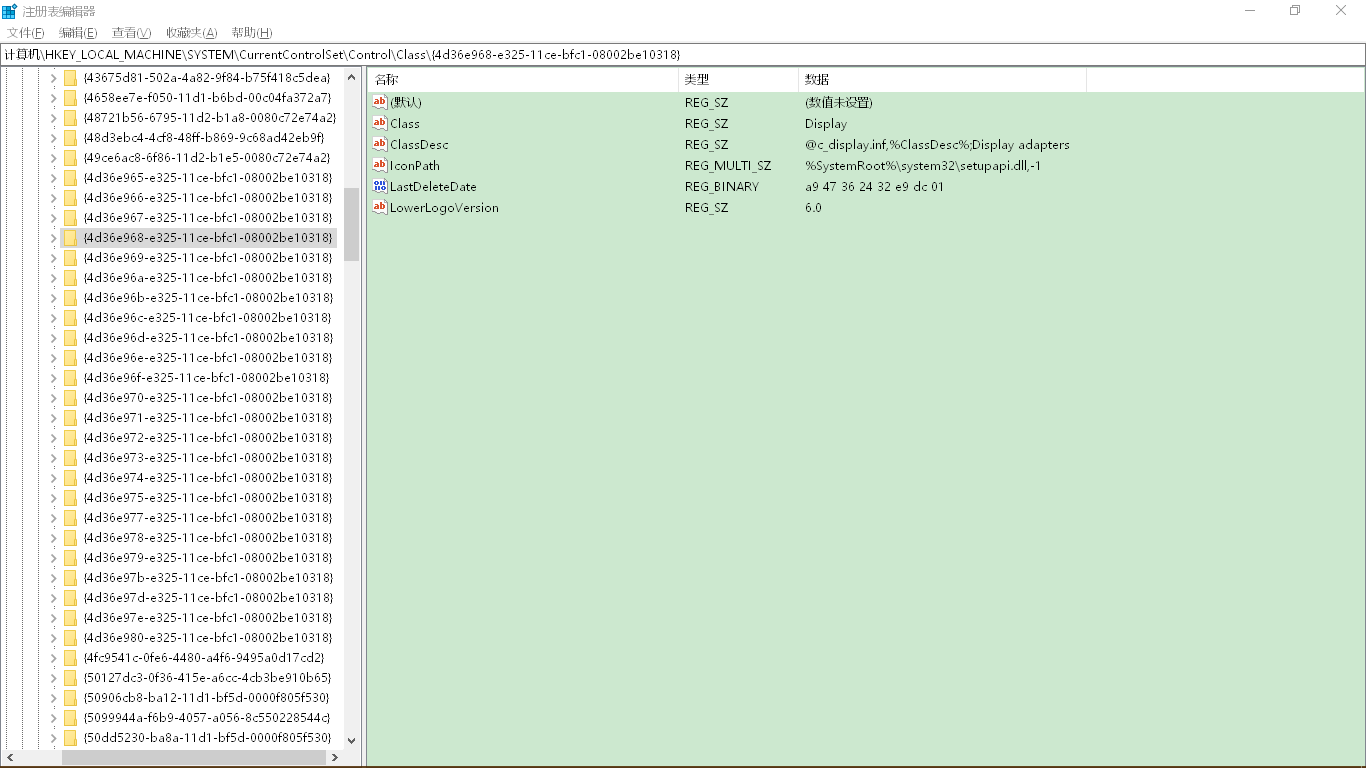Open the 查看(V) menu
1366x768 pixels.
pos(132,33)
